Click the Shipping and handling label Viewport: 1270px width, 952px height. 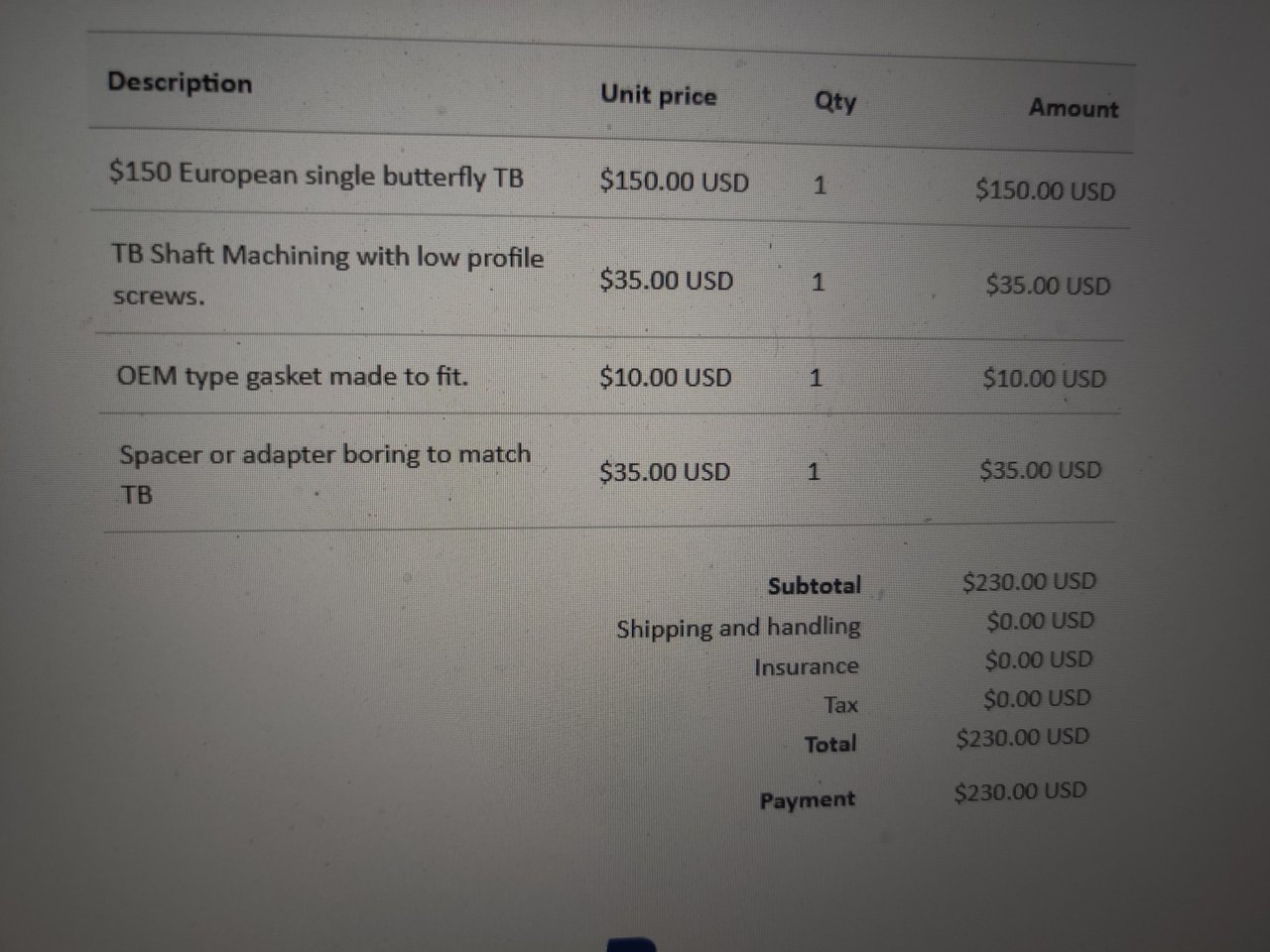click(738, 628)
